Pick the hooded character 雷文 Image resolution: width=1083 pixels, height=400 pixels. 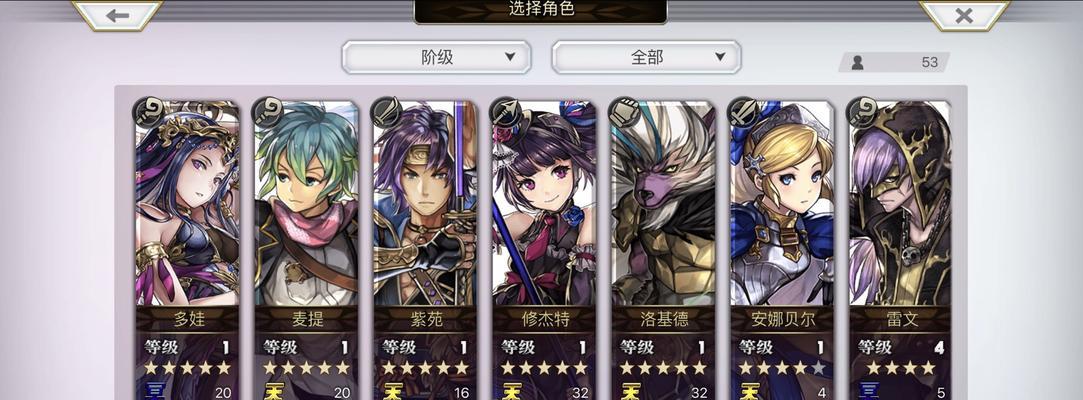pos(900,250)
